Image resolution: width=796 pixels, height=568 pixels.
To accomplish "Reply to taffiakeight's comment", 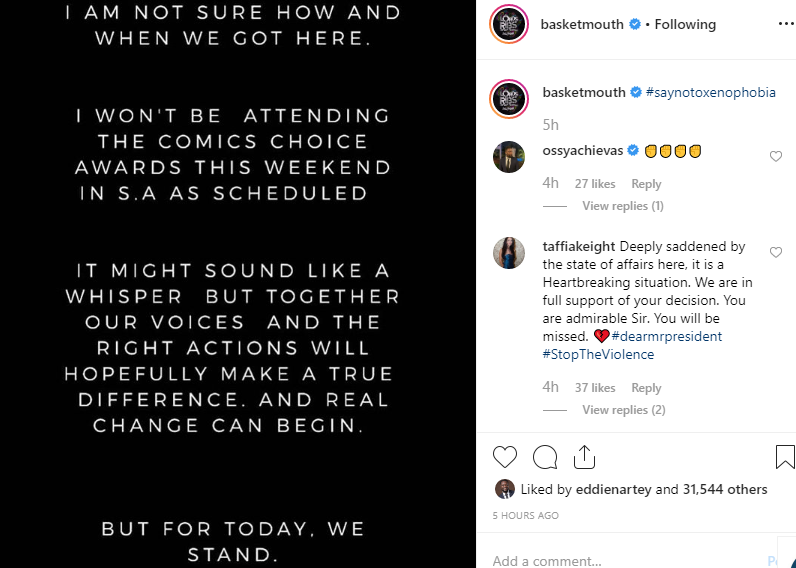I will [x=646, y=388].
